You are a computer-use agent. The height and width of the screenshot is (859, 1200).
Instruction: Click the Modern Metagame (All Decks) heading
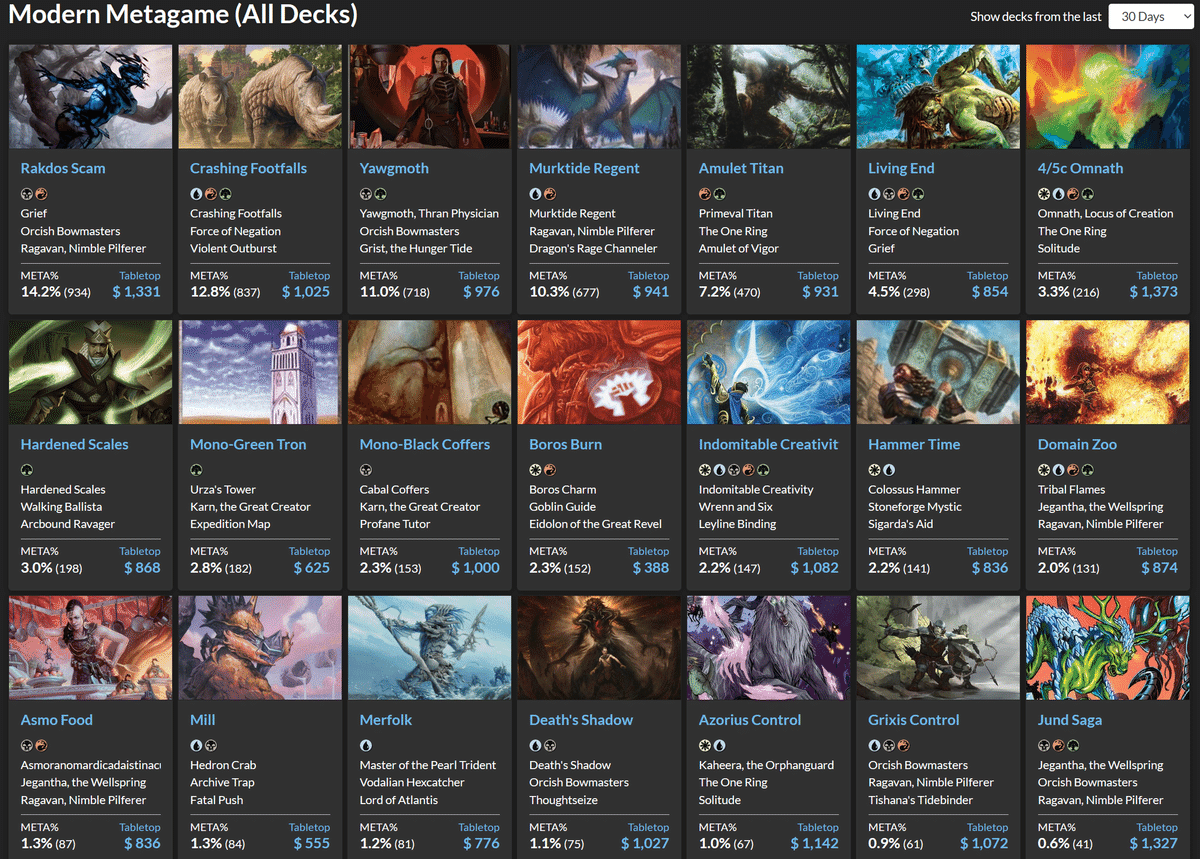[x=183, y=15]
